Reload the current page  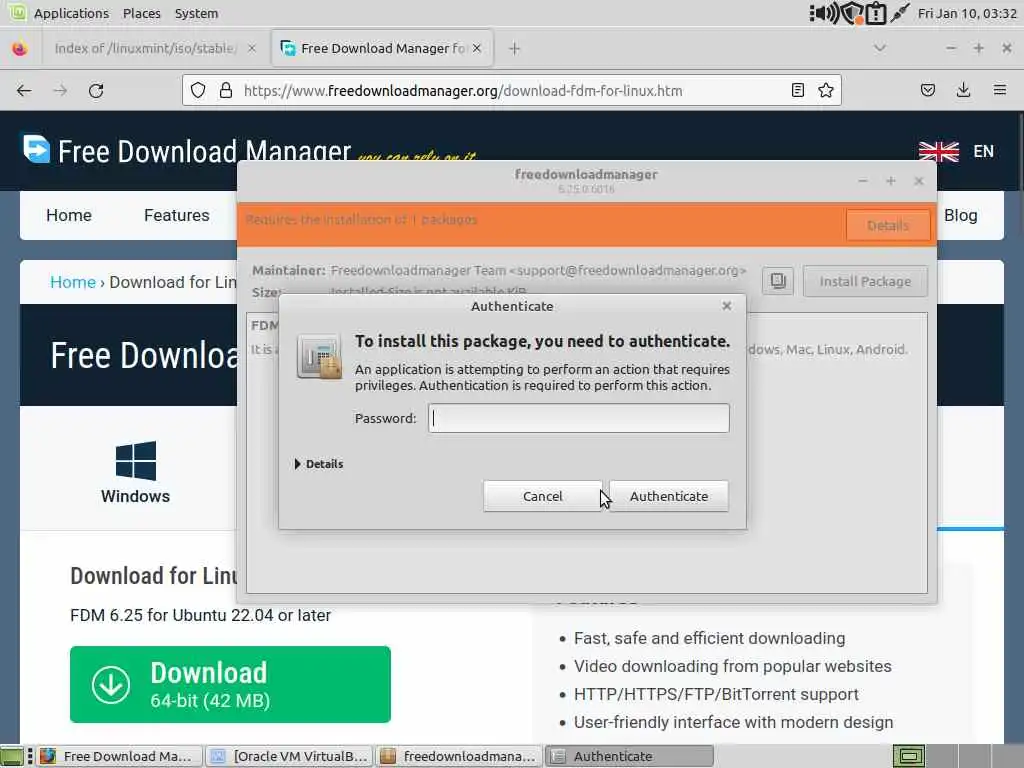pyautogui.click(x=96, y=91)
